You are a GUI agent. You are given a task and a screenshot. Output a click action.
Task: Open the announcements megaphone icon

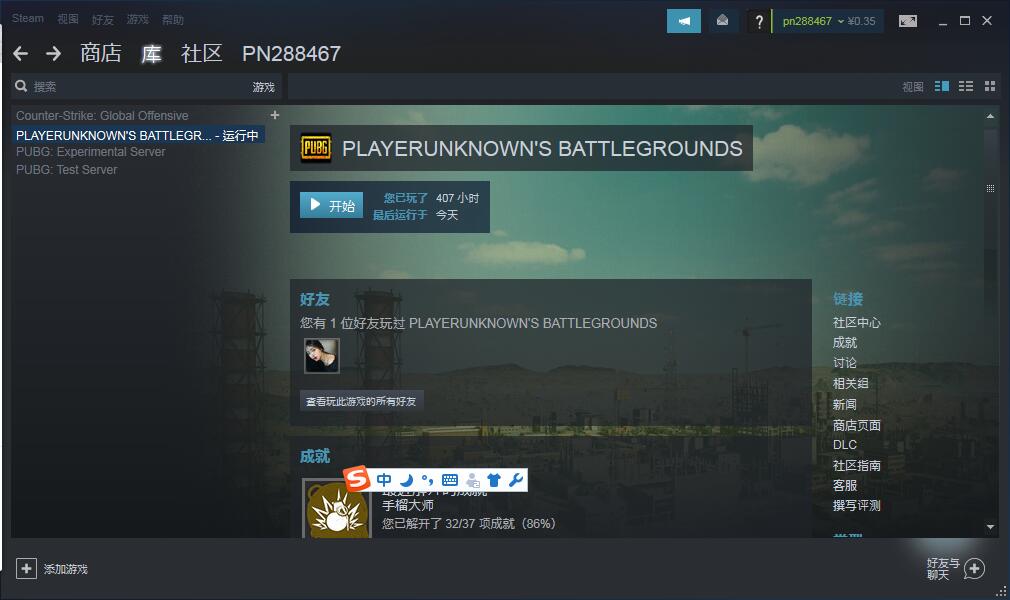coord(683,21)
